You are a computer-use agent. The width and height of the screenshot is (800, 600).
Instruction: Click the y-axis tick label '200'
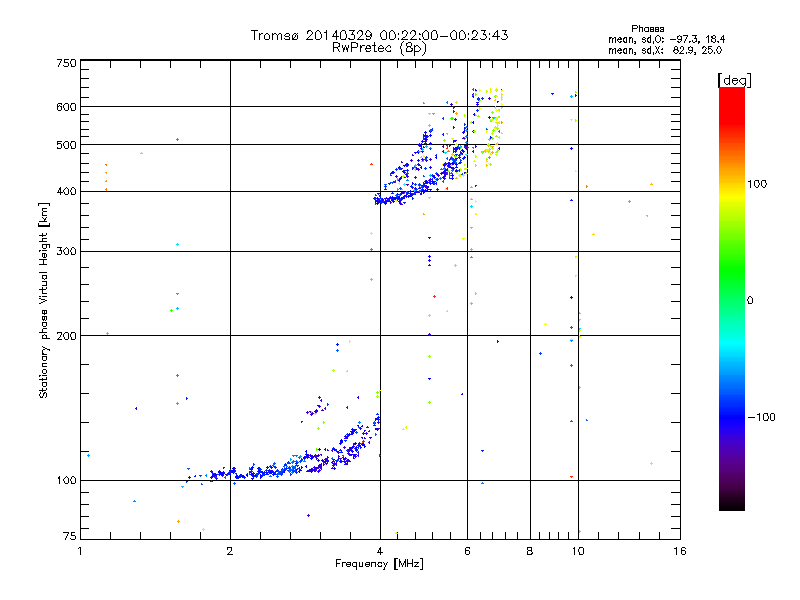point(66,336)
